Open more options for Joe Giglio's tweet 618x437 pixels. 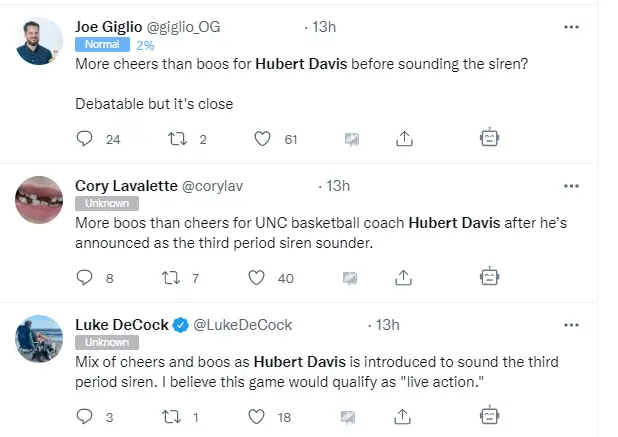click(571, 27)
